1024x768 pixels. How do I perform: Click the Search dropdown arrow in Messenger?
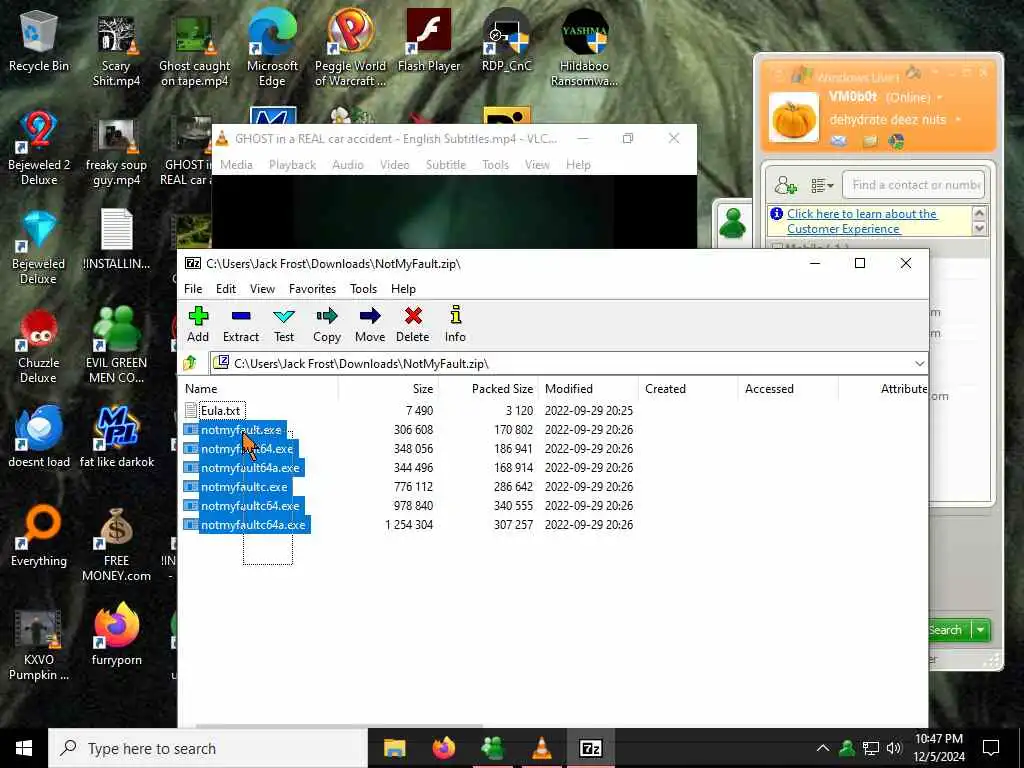(x=980, y=630)
